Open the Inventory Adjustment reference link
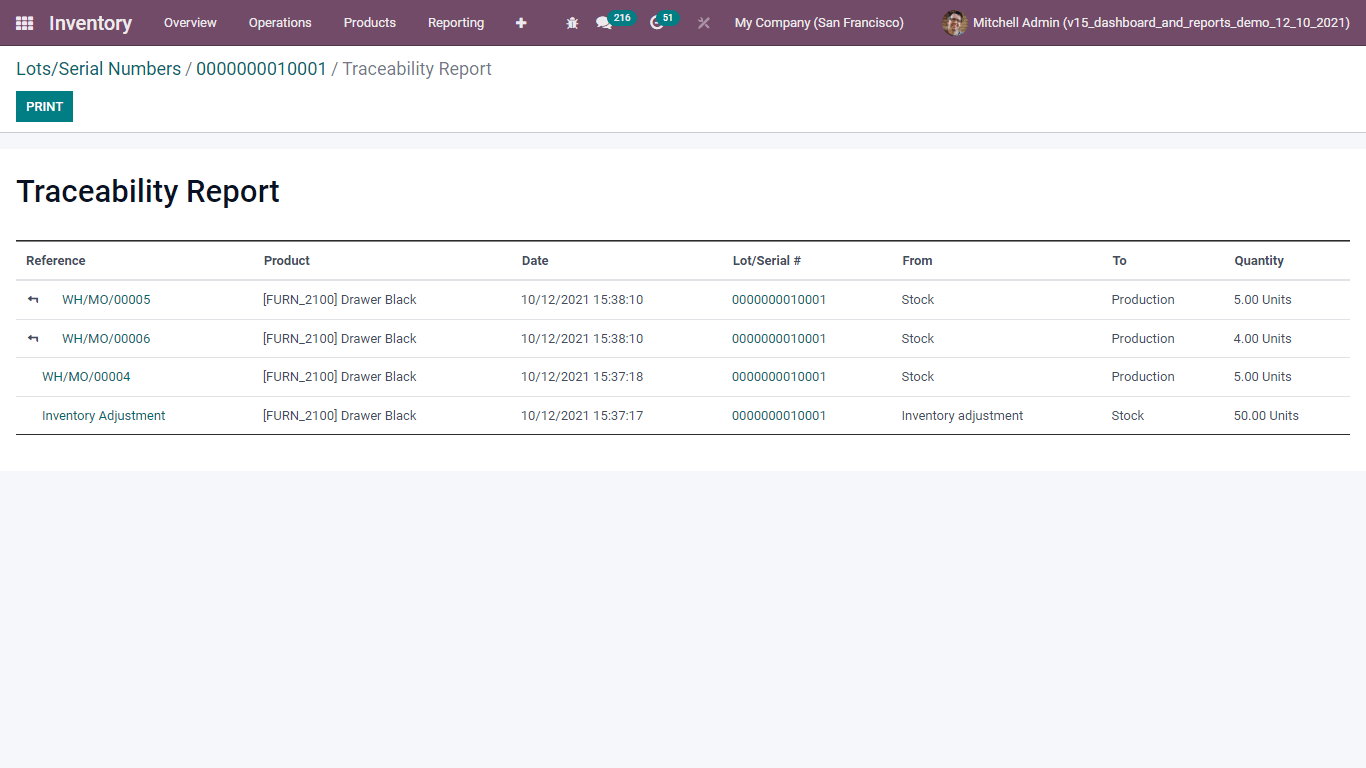 (103, 415)
